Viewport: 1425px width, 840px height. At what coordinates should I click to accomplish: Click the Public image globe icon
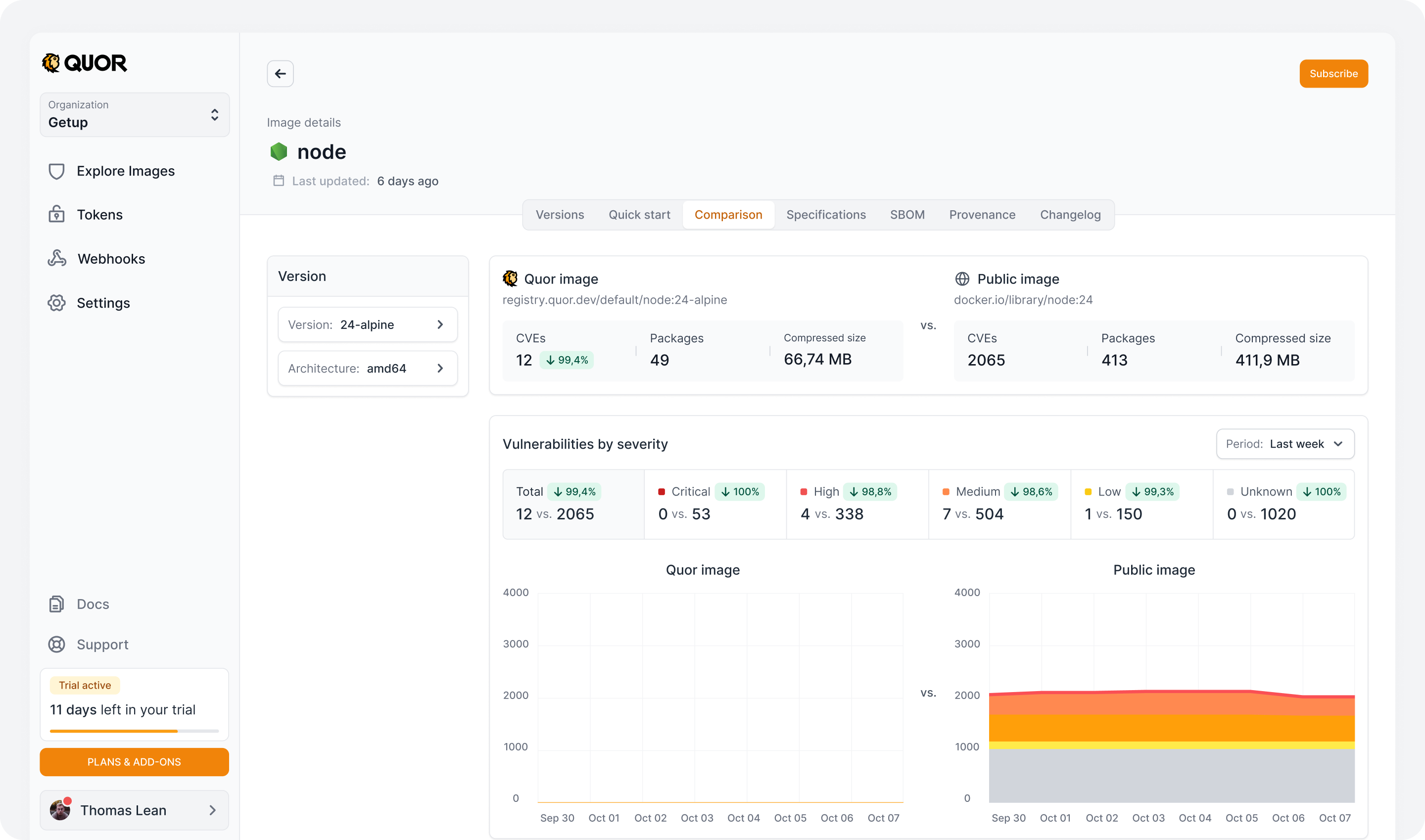click(962, 279)
